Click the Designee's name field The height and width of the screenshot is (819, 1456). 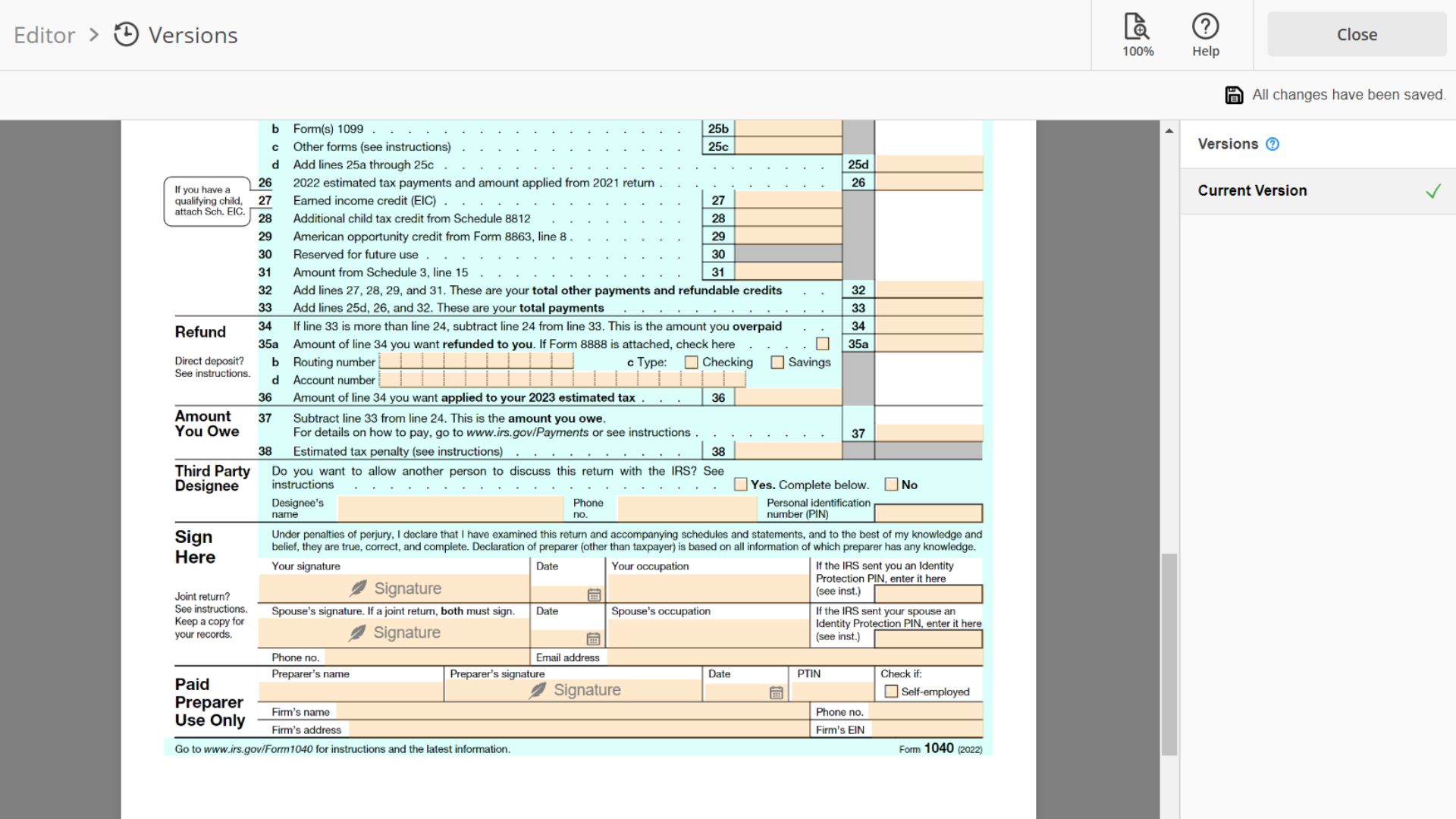pyautogui.click(x=450, y=508)
